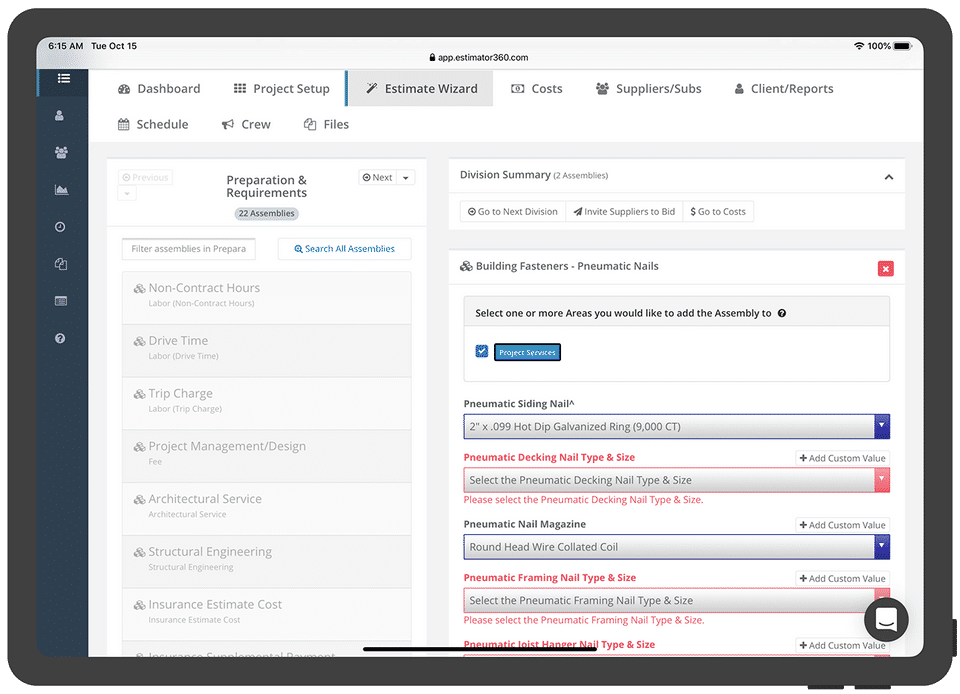The image size is (960, 694).
Task: Select the Drive Time assembly
Action: 266,351
